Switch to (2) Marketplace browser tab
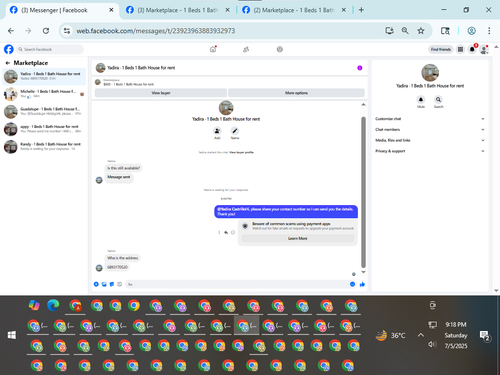 pyautogui.click(x=294, y=10)
